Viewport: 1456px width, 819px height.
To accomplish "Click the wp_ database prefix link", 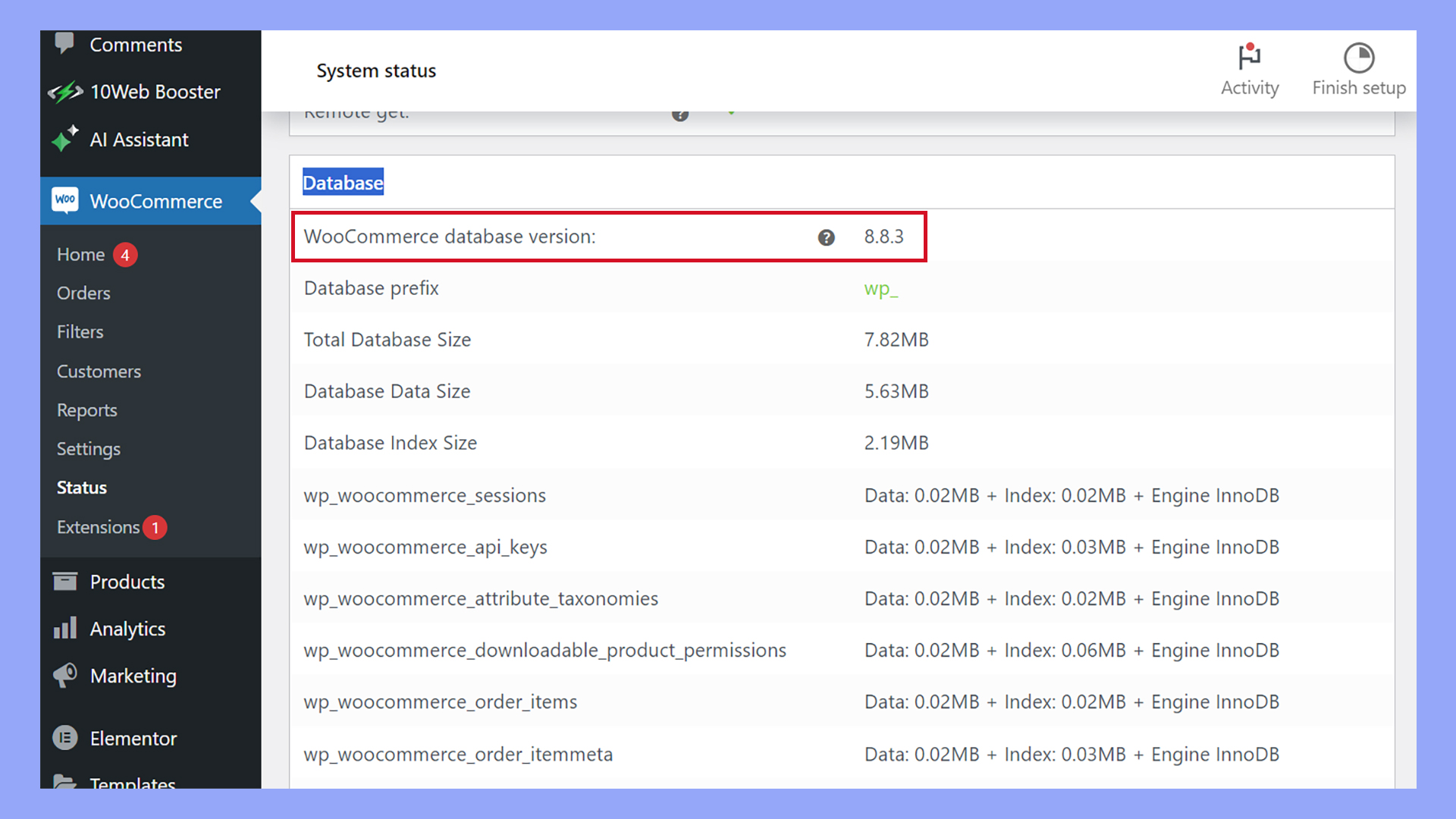I will (x=880, y=289).
